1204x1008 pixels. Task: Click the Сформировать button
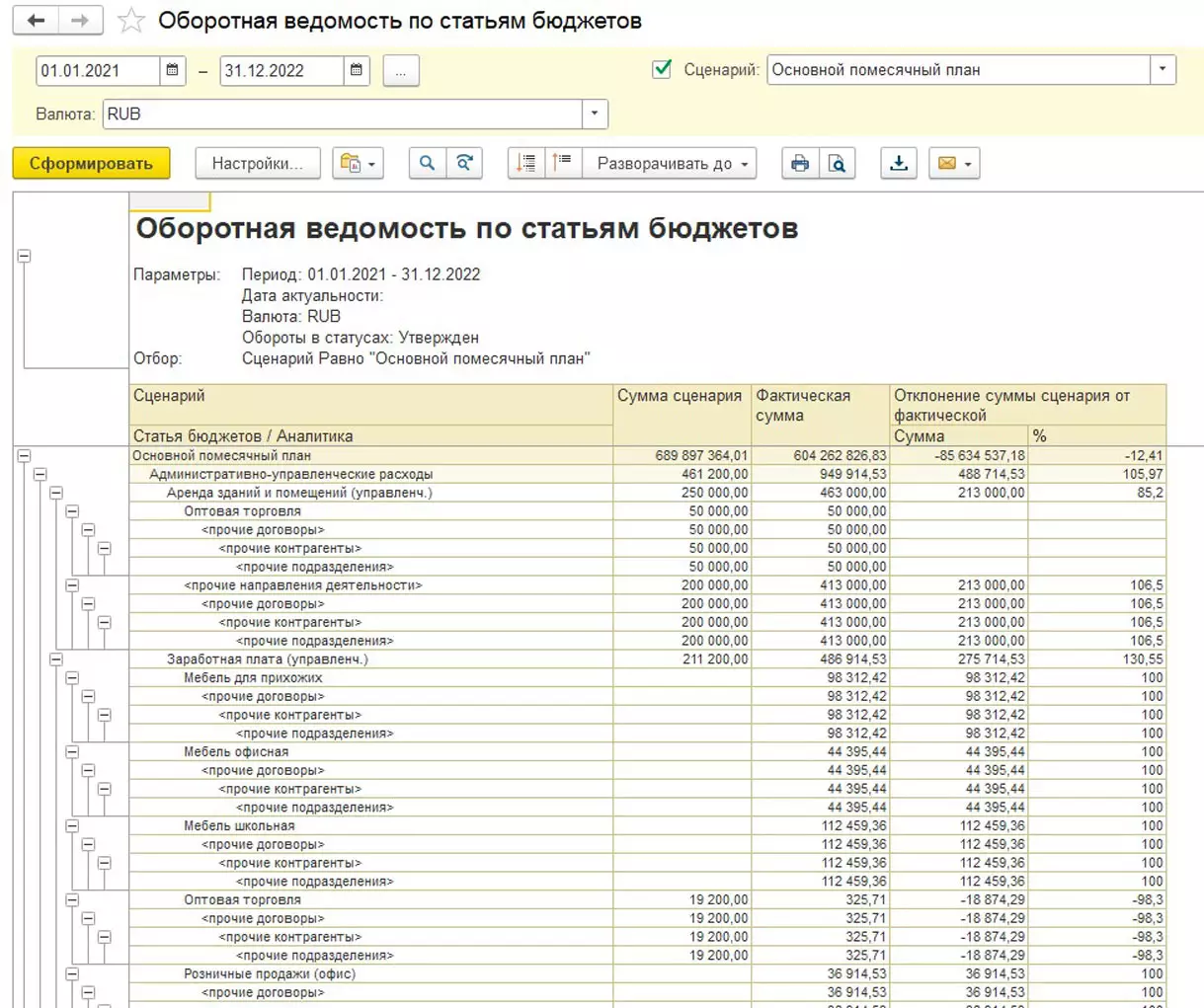click(91, 163)
